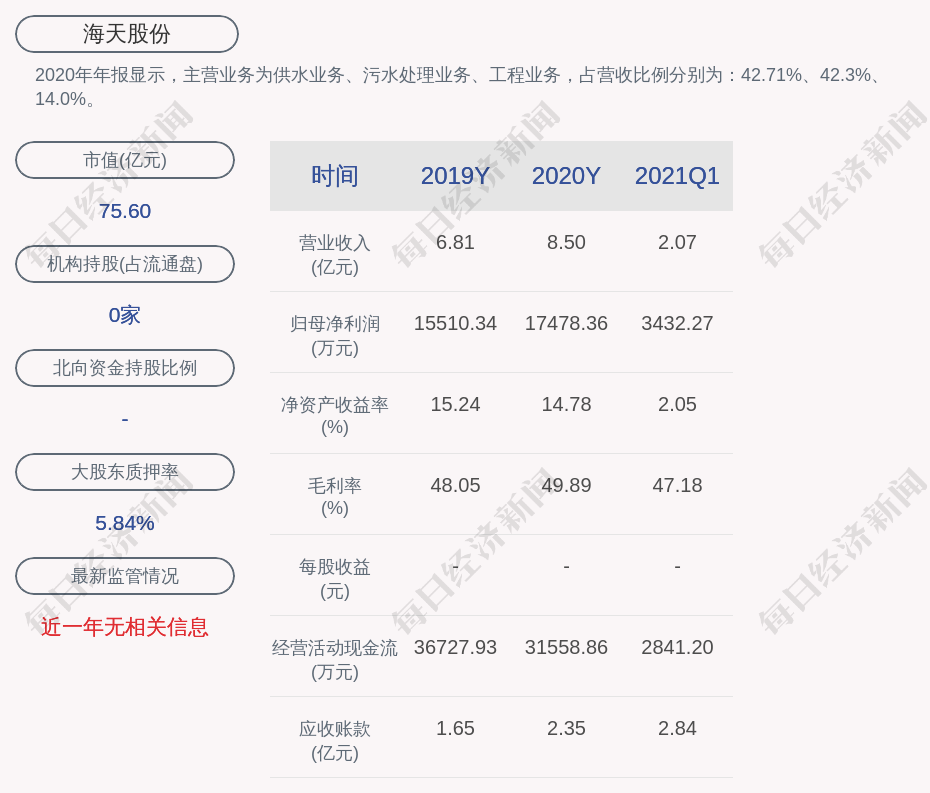Click cash flow value 36727.93
This screenshot has height=793, width=930.
(x=456, y=647)
